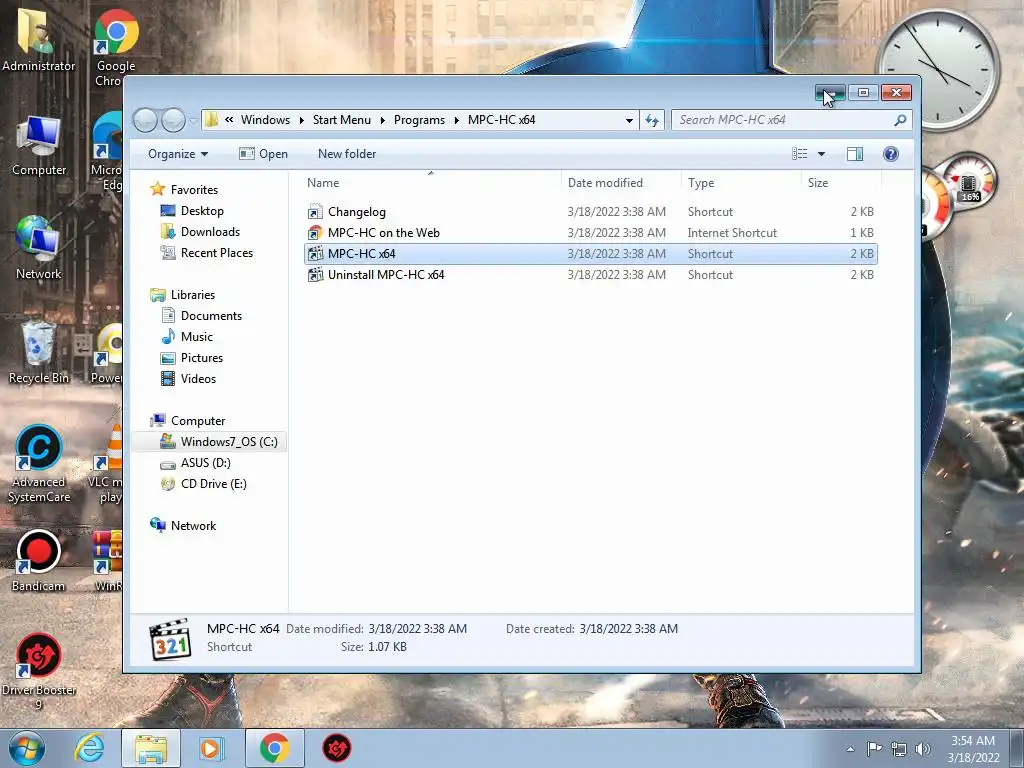
Task: Open the Driver Booster 9 desktop shortcut
Action: click(39, 672)
